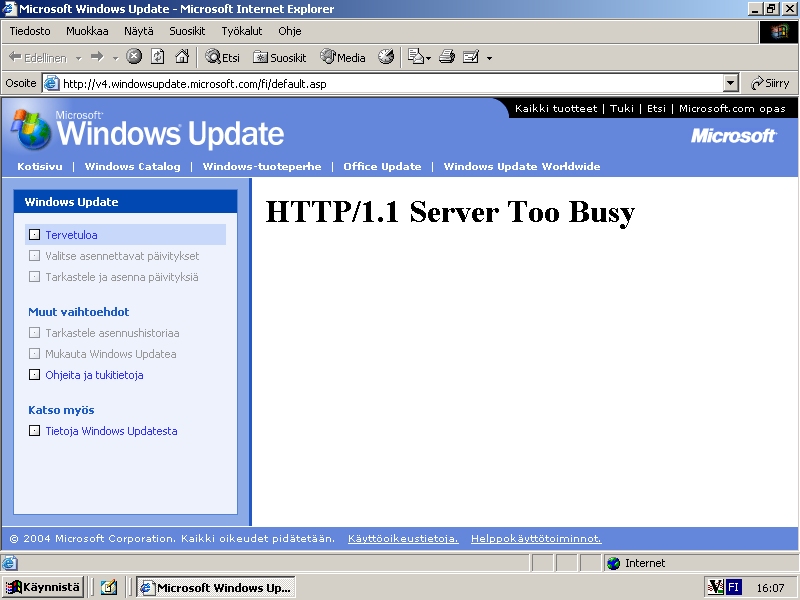Click the Ohjeita ja tukitietoja link
The height and width of the screenshot is (600, 800).
(94, 375)
